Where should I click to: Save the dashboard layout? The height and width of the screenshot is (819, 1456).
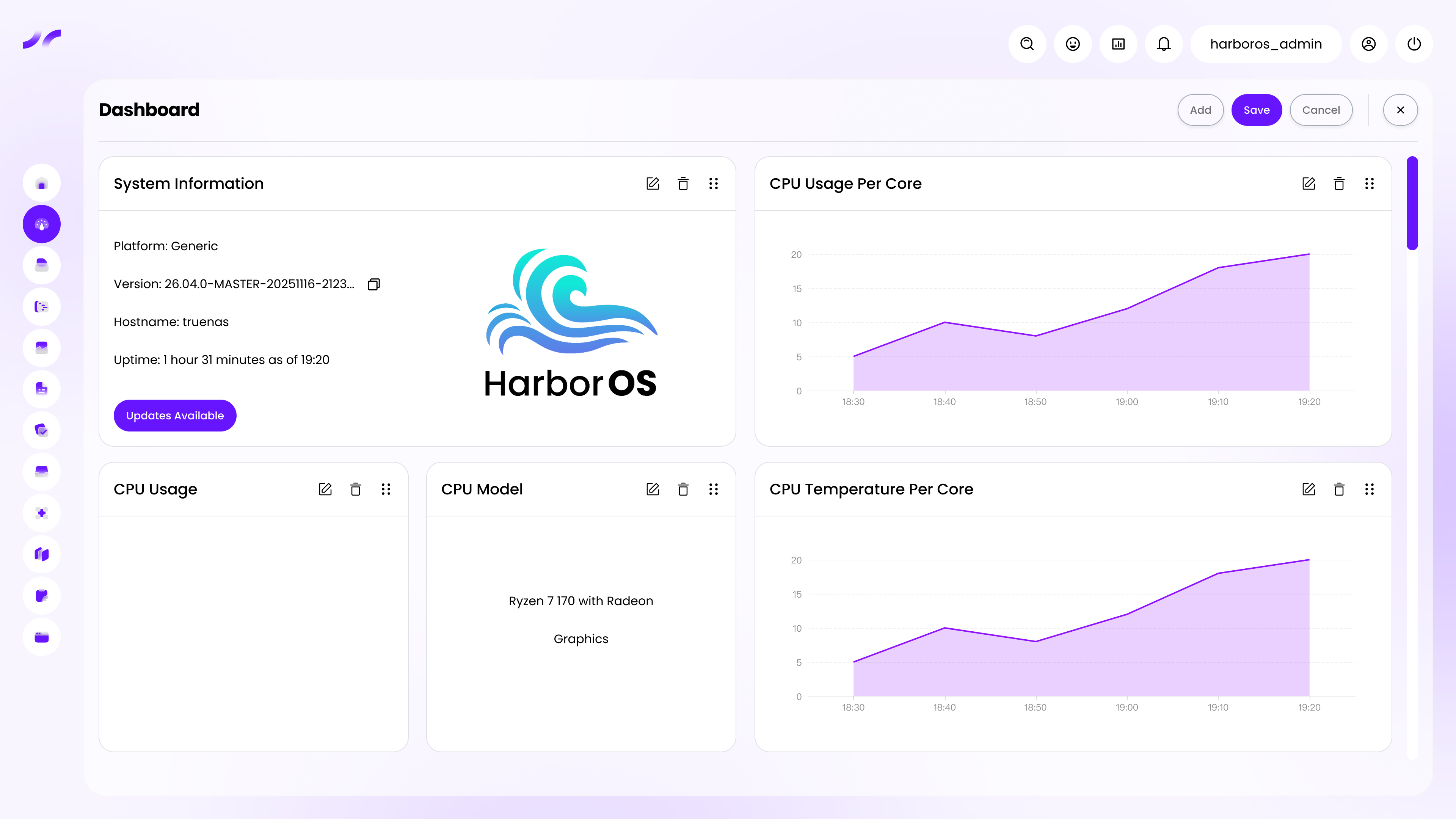pos(1257,110)
